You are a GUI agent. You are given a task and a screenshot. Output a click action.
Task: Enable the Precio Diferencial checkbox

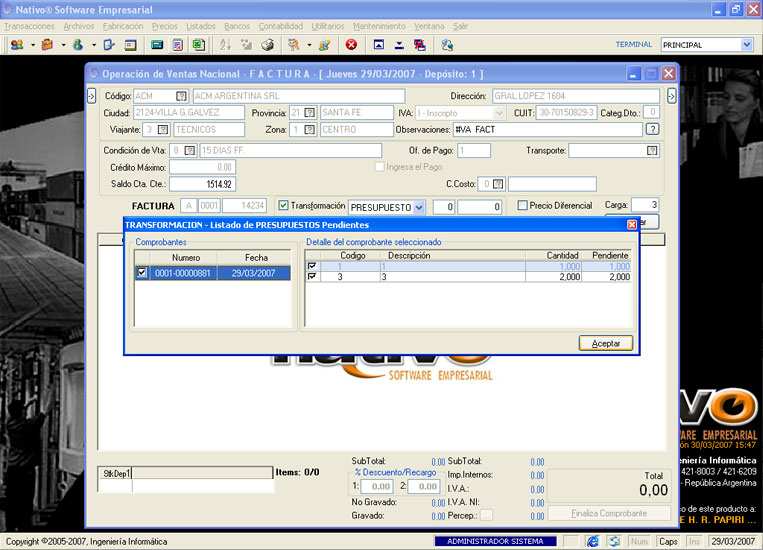[522, 205]
